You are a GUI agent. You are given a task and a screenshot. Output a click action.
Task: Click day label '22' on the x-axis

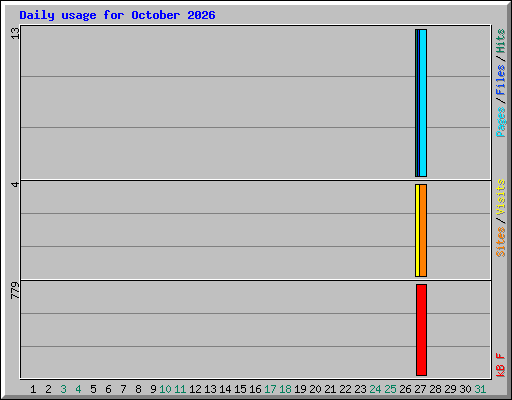(345, 389)
